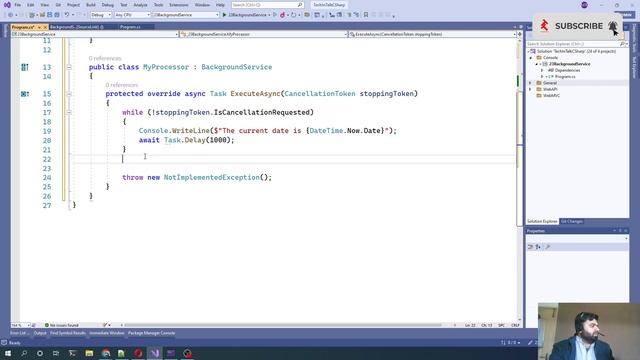Expand the Program.cs node in Solution Explorer
The image size is (640, 360).
pyautogui.click(x=542, y=77)
